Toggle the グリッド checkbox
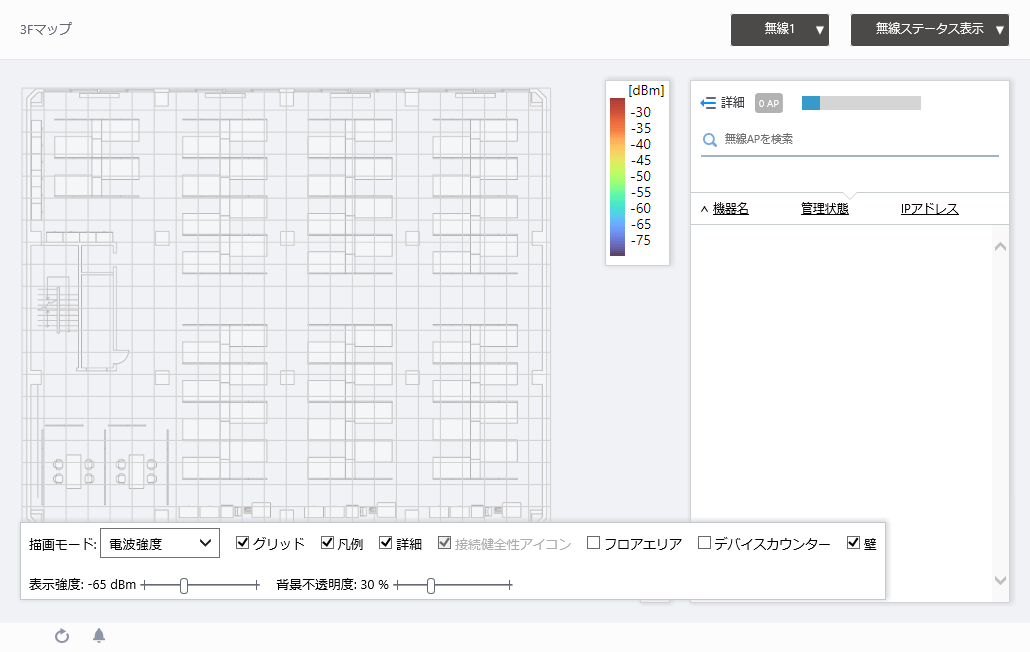The image size is (1030, 652). coord(242,542)
